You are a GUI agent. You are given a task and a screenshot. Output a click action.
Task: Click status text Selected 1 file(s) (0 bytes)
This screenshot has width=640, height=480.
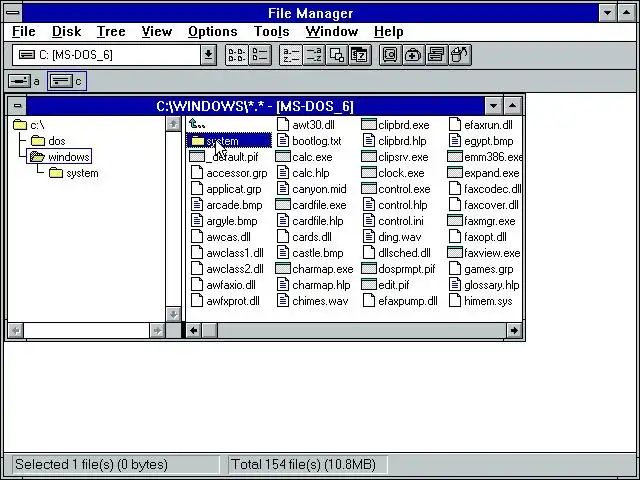click(x=91, y=464)
